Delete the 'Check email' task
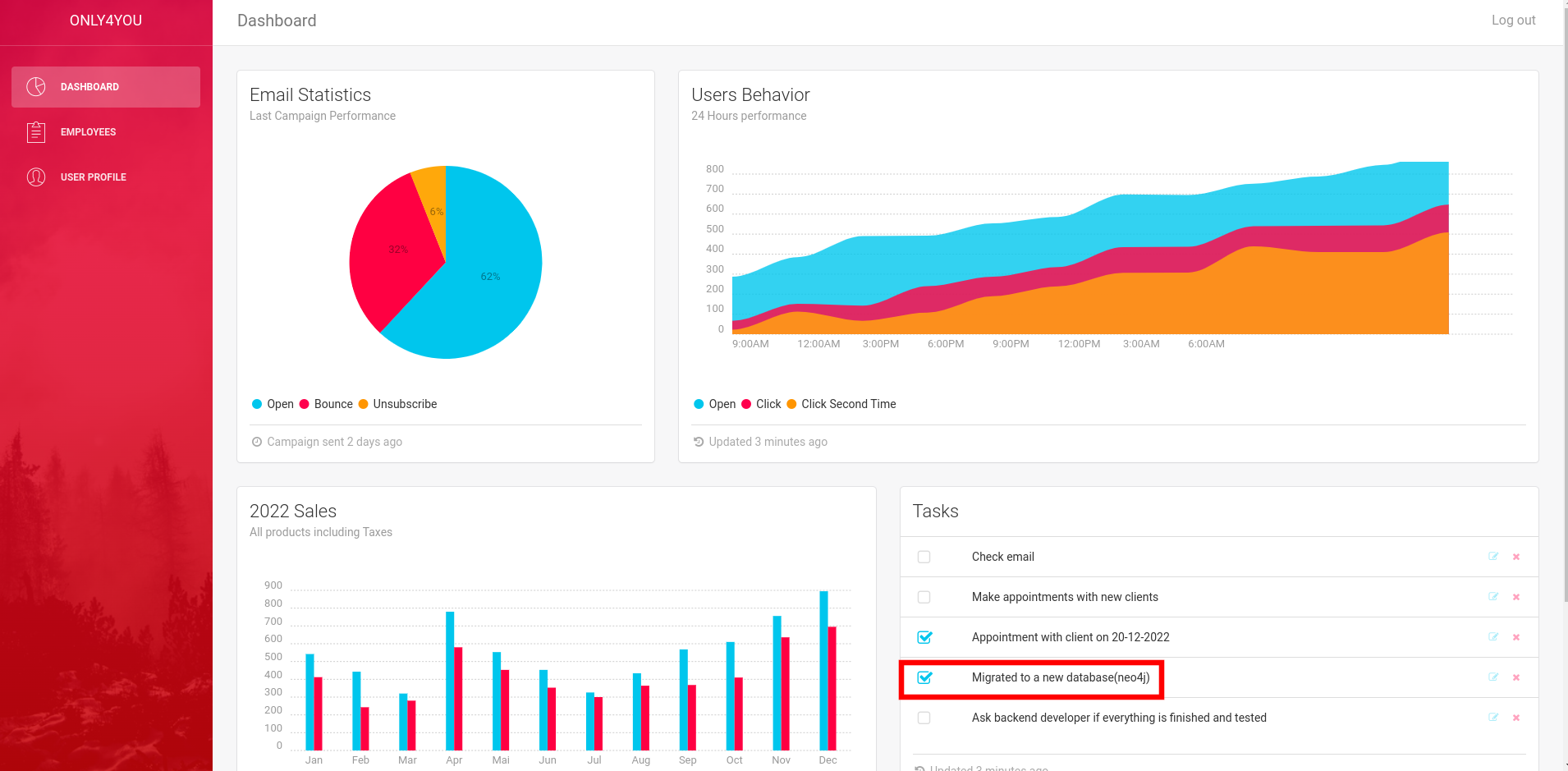Image resolution: width=1568 pixels, height=771 pixels. [x=1516, y=557]
